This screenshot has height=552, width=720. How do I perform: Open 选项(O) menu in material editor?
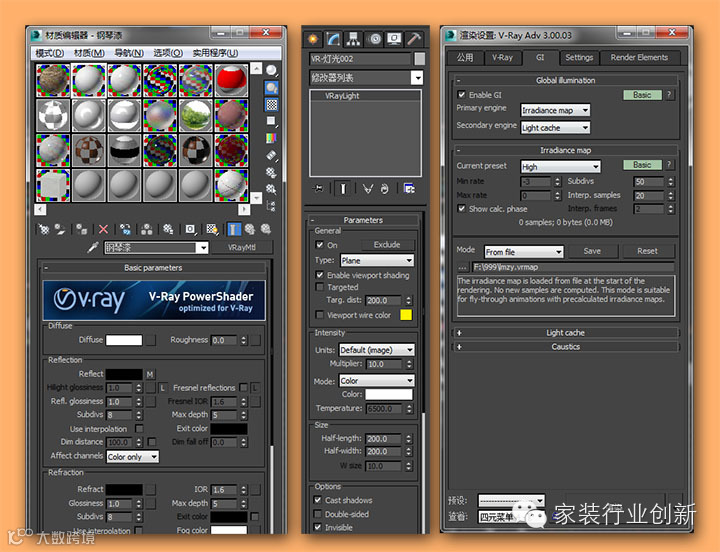point(168,53)
